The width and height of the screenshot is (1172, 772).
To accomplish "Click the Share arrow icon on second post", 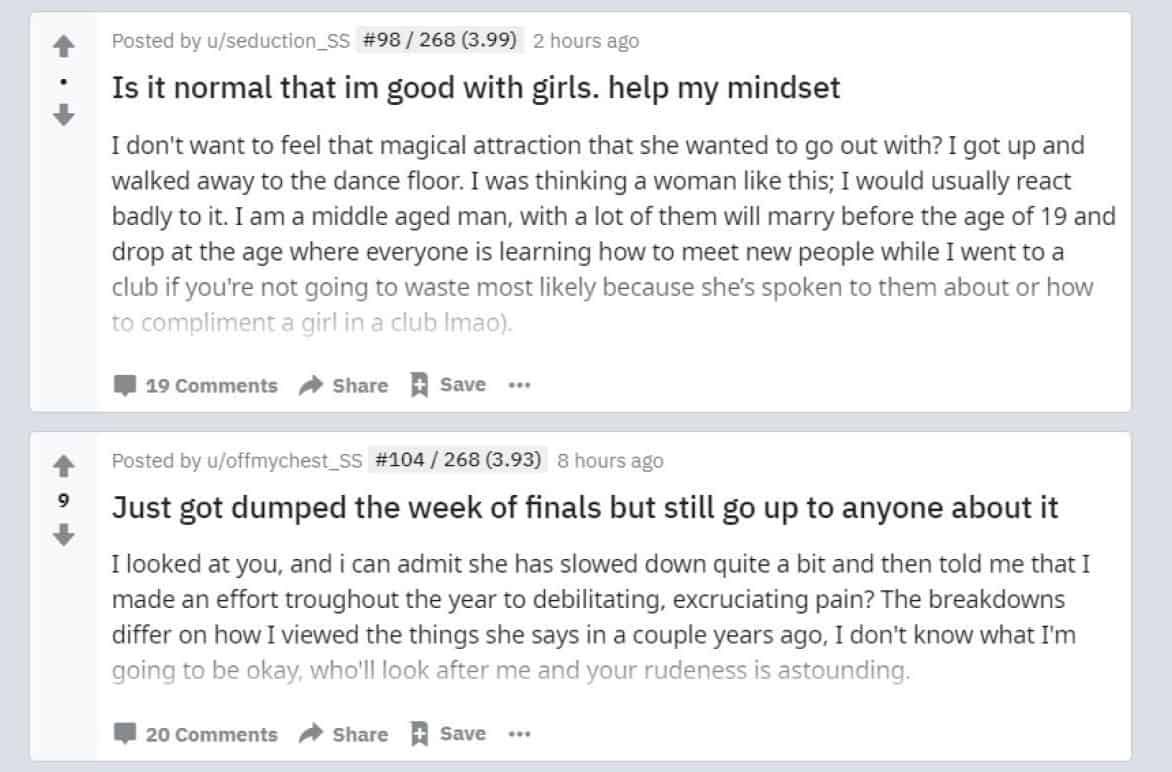I will (310, 733).
